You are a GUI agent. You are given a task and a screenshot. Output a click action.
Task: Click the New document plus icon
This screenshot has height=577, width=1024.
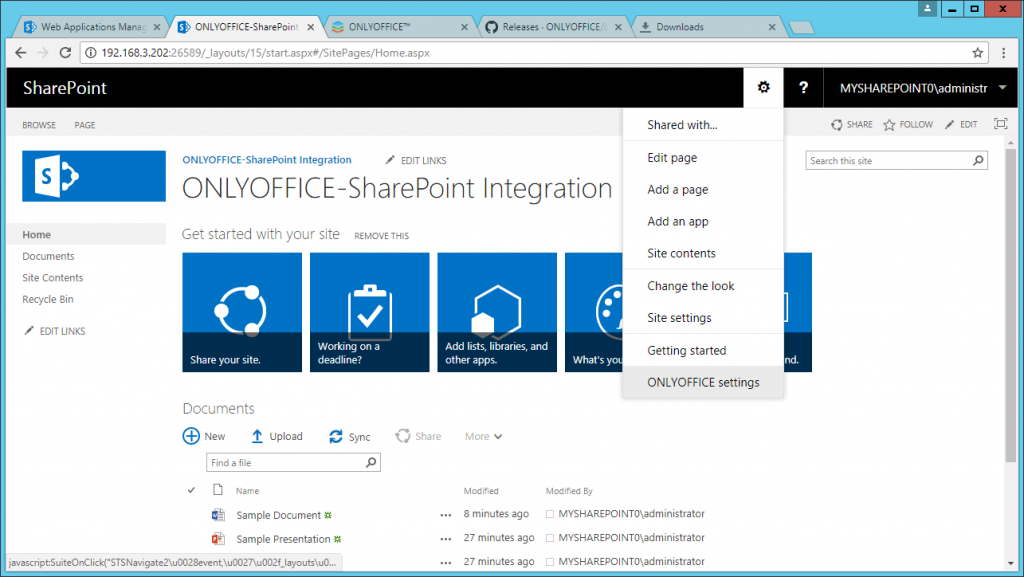[x=191, y=436]
